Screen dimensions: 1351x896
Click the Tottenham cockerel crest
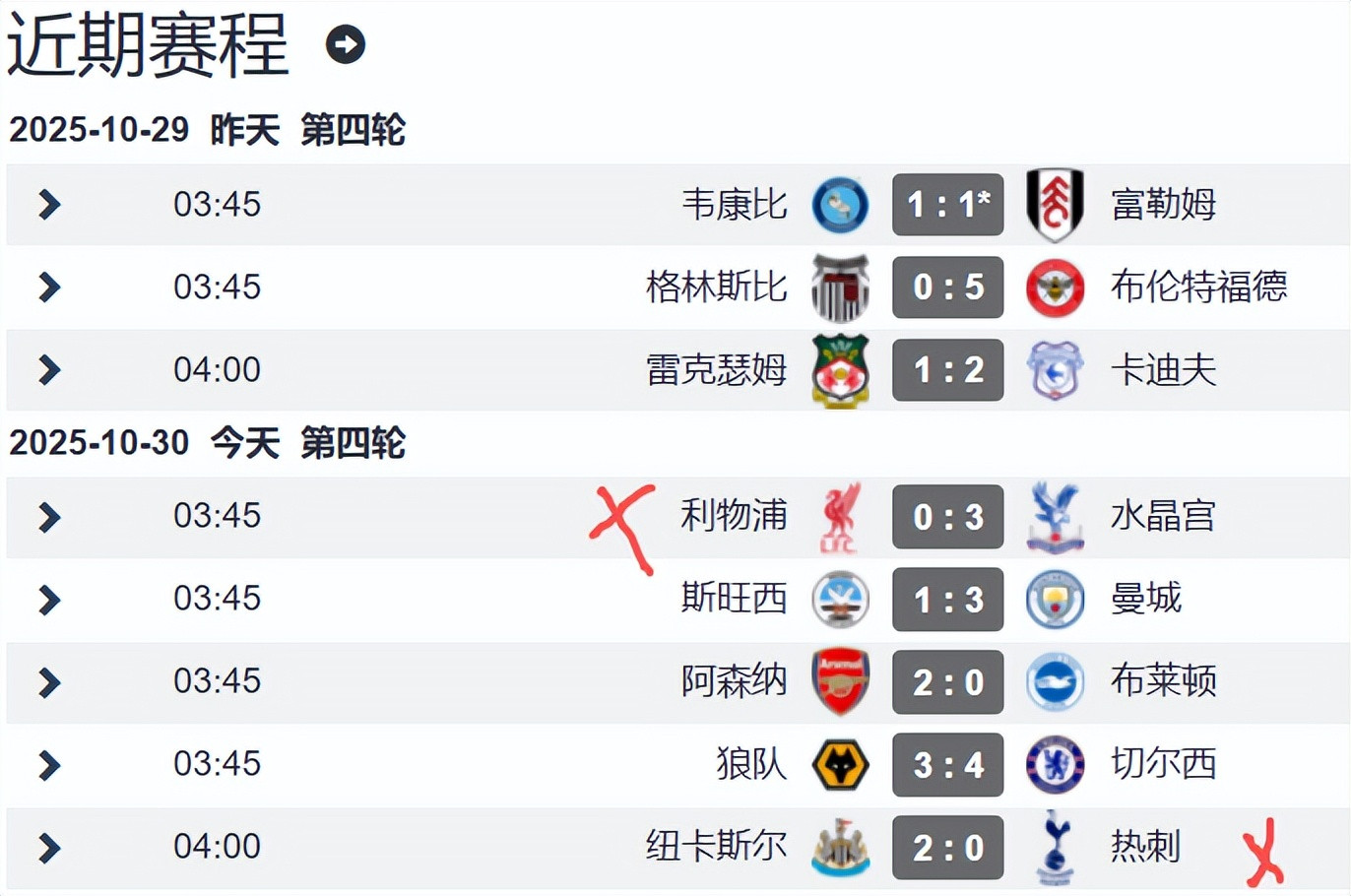[1055, 847]
